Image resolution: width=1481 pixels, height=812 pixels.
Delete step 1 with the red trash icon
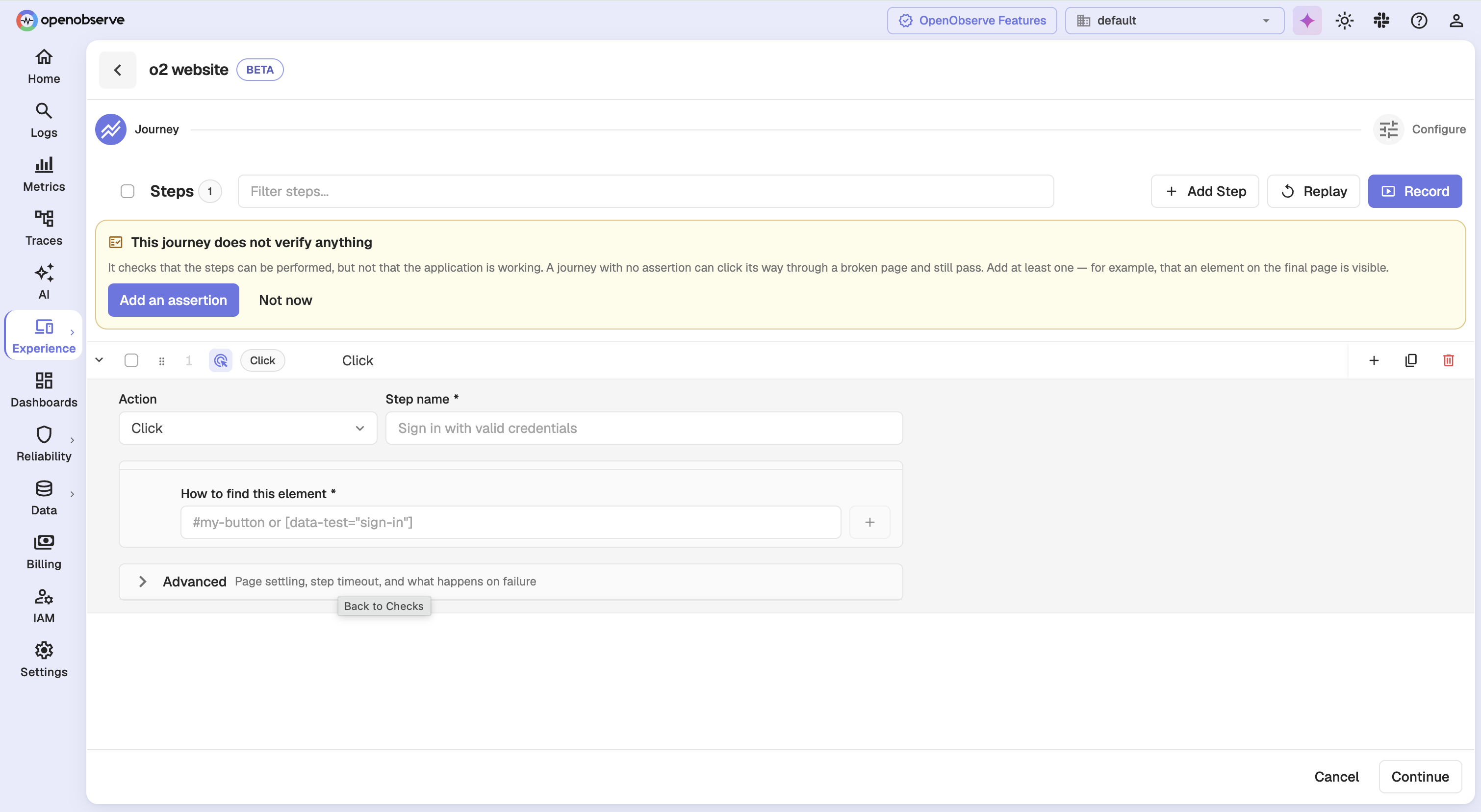click(x=1448, y=360)
